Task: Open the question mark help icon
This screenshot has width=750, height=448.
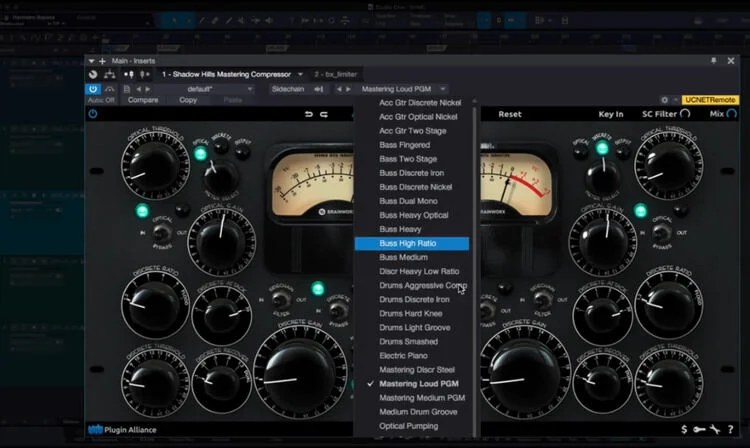Action: pyautogui.click(x=730, y=429)
